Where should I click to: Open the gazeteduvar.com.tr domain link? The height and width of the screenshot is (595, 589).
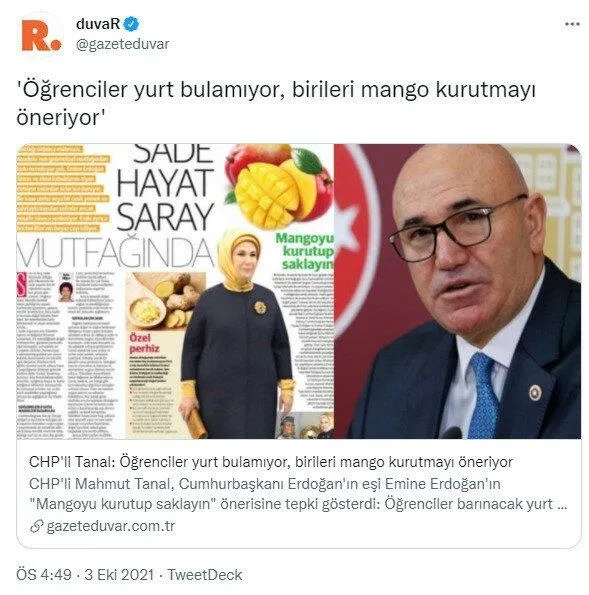point(110,526)
